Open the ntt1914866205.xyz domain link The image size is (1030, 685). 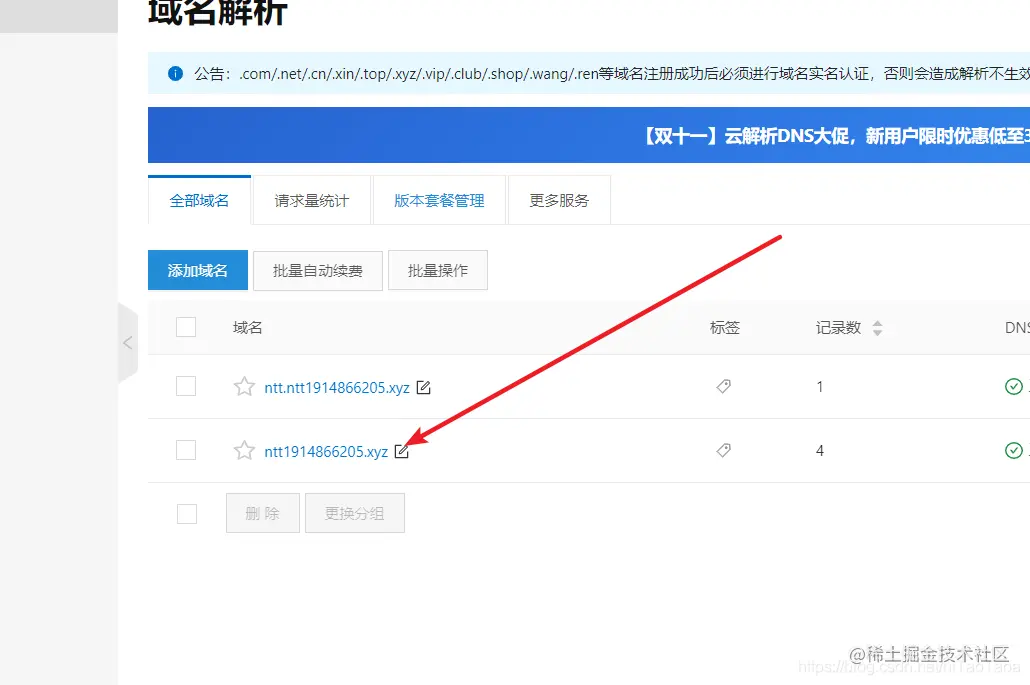pyautogui.click(x=325, y=451)
